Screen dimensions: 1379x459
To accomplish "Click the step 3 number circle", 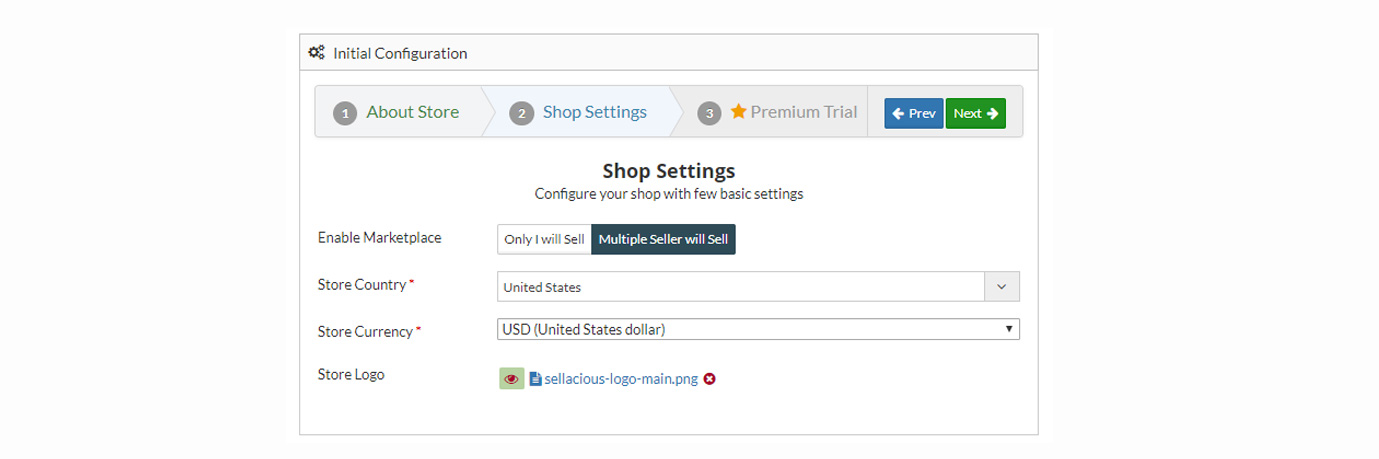I will point(709,113).
